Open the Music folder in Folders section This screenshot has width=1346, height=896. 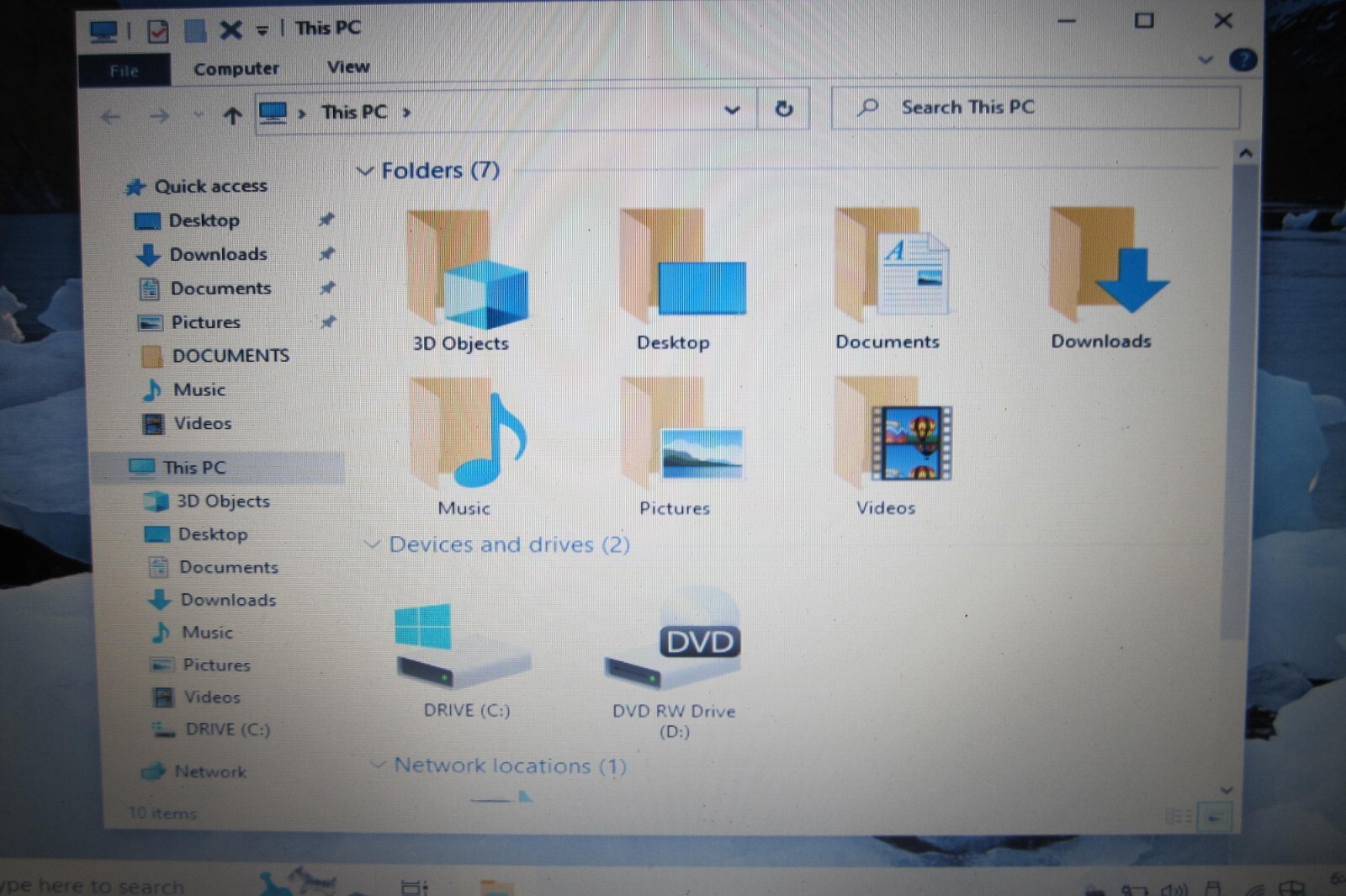(x=468, y=432)
